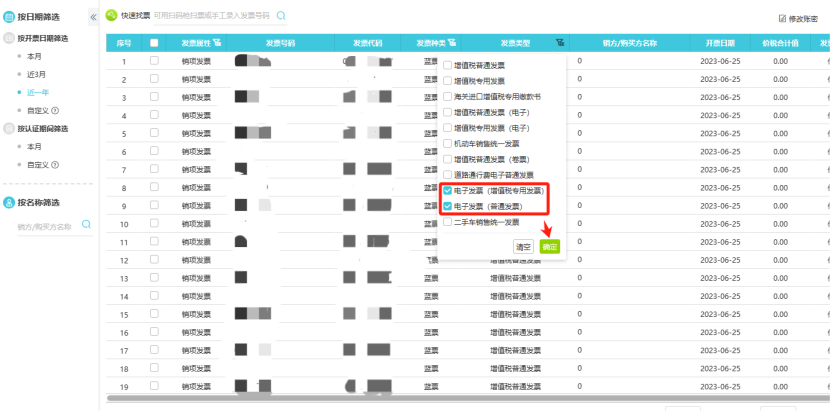
Task: Choose 自定义 under 按认证期间筛选
Action: point(38,165)
